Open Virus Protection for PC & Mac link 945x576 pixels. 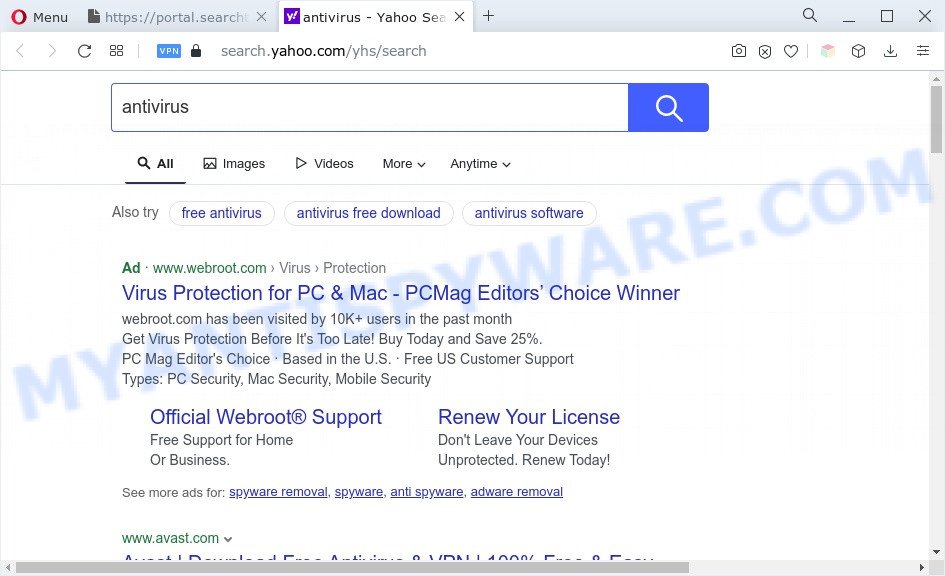[401, 293]
